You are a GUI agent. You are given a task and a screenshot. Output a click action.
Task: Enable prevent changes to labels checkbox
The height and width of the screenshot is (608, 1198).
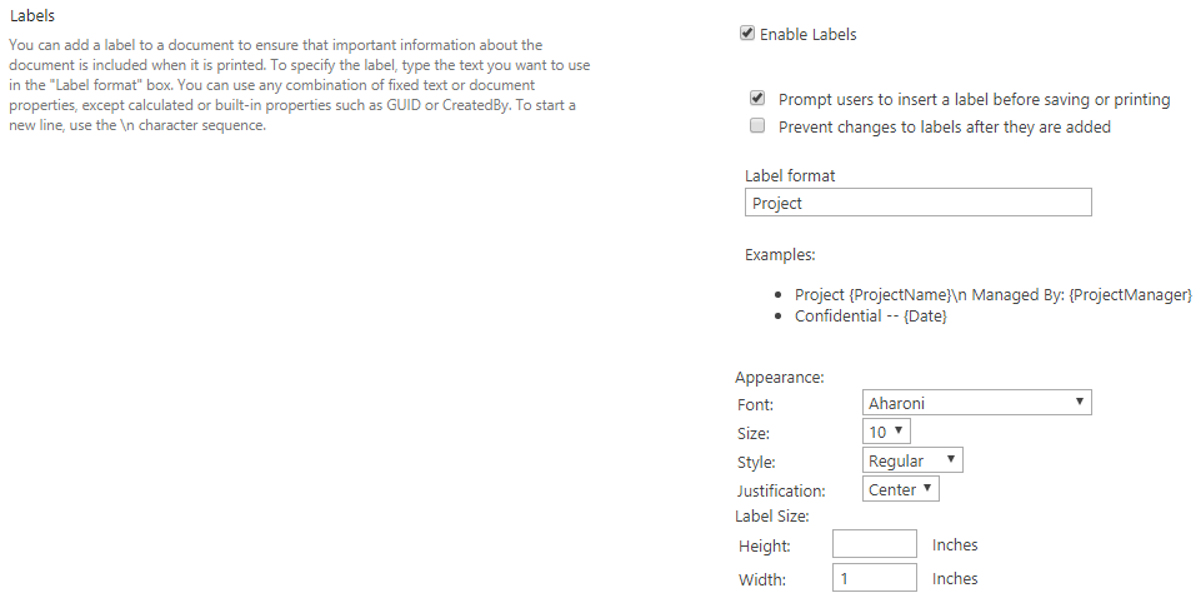(758, 127)
